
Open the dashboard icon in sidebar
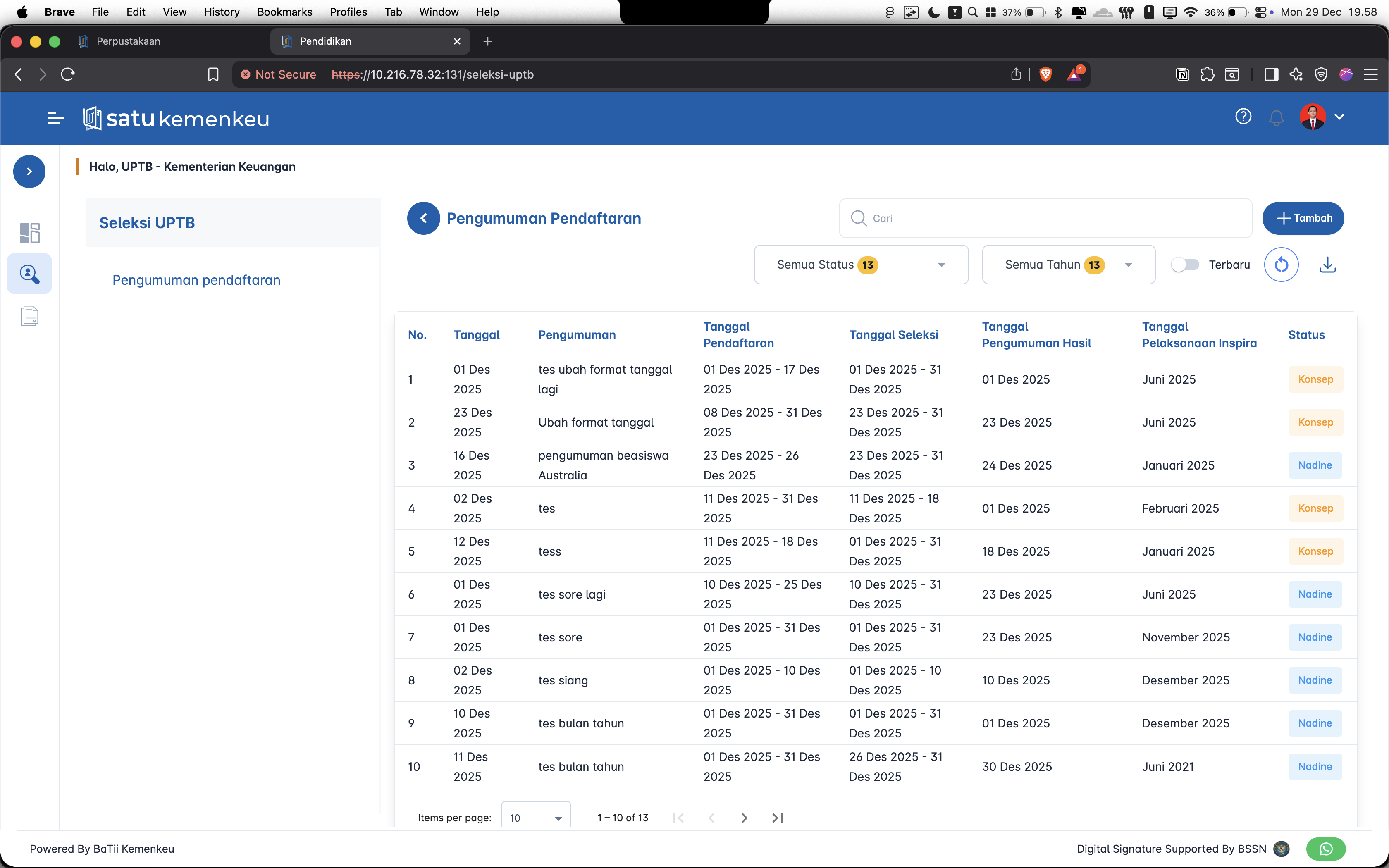[x=29, y=232]
